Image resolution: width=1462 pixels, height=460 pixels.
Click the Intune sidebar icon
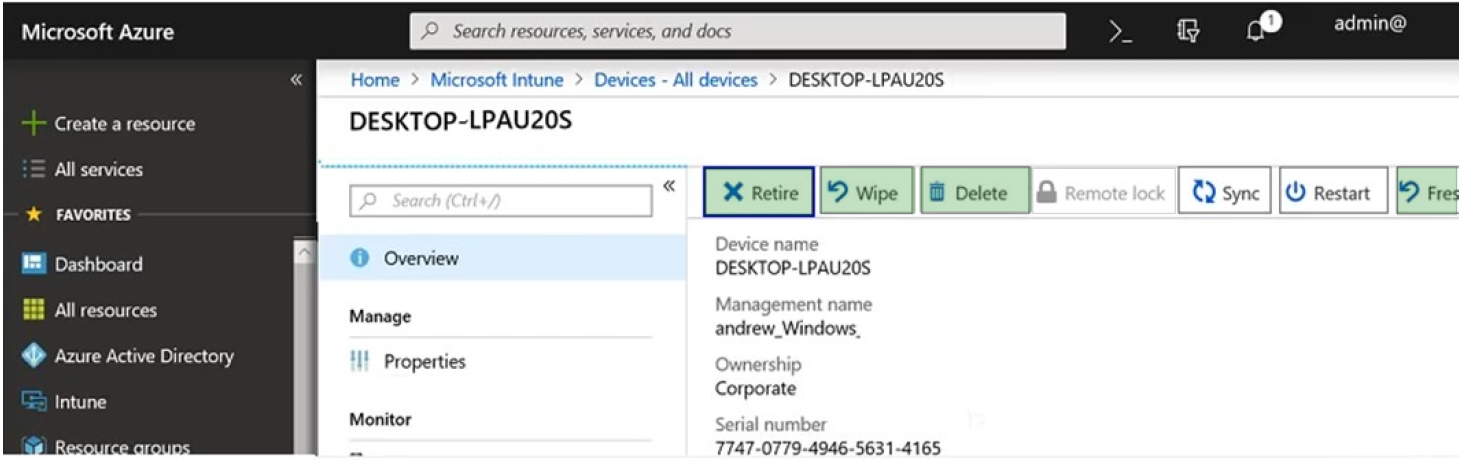click(x=34, y=402)
